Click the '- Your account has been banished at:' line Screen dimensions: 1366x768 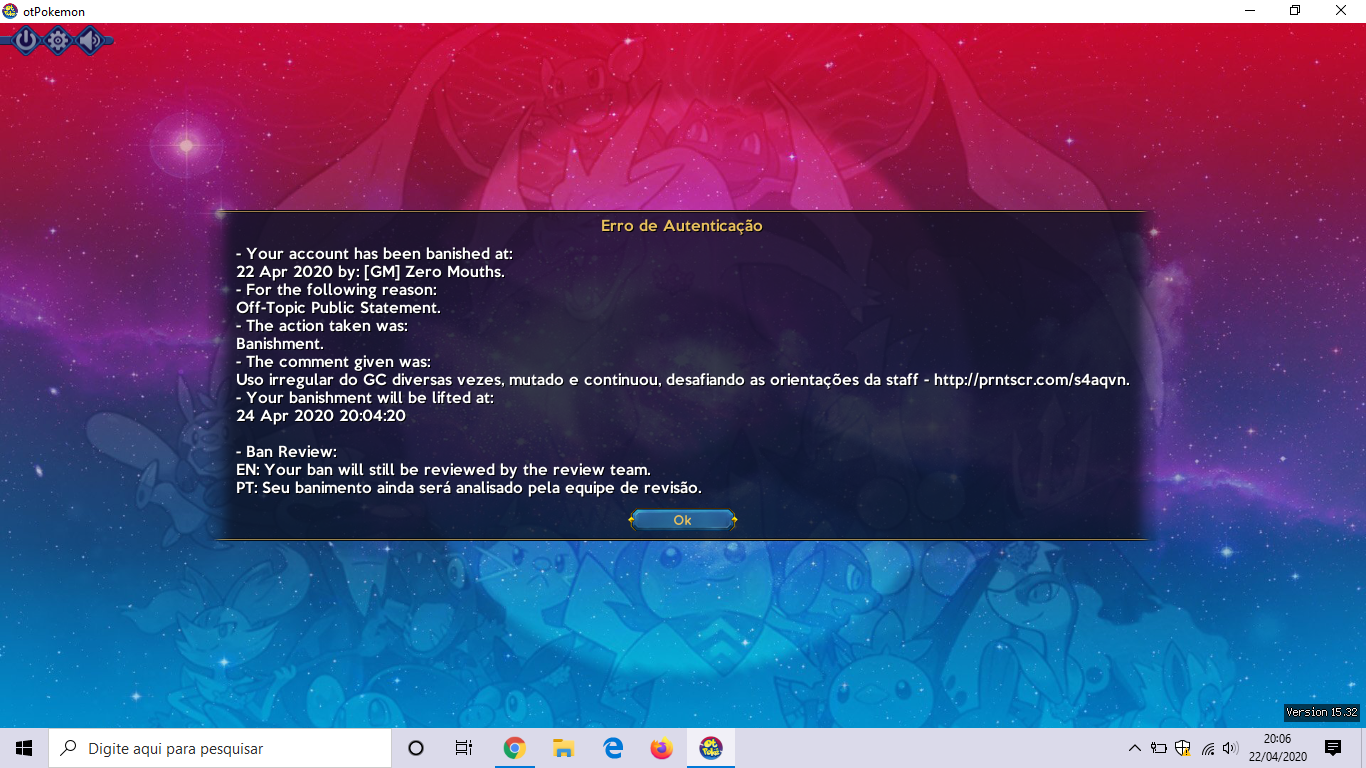[374, 254]
